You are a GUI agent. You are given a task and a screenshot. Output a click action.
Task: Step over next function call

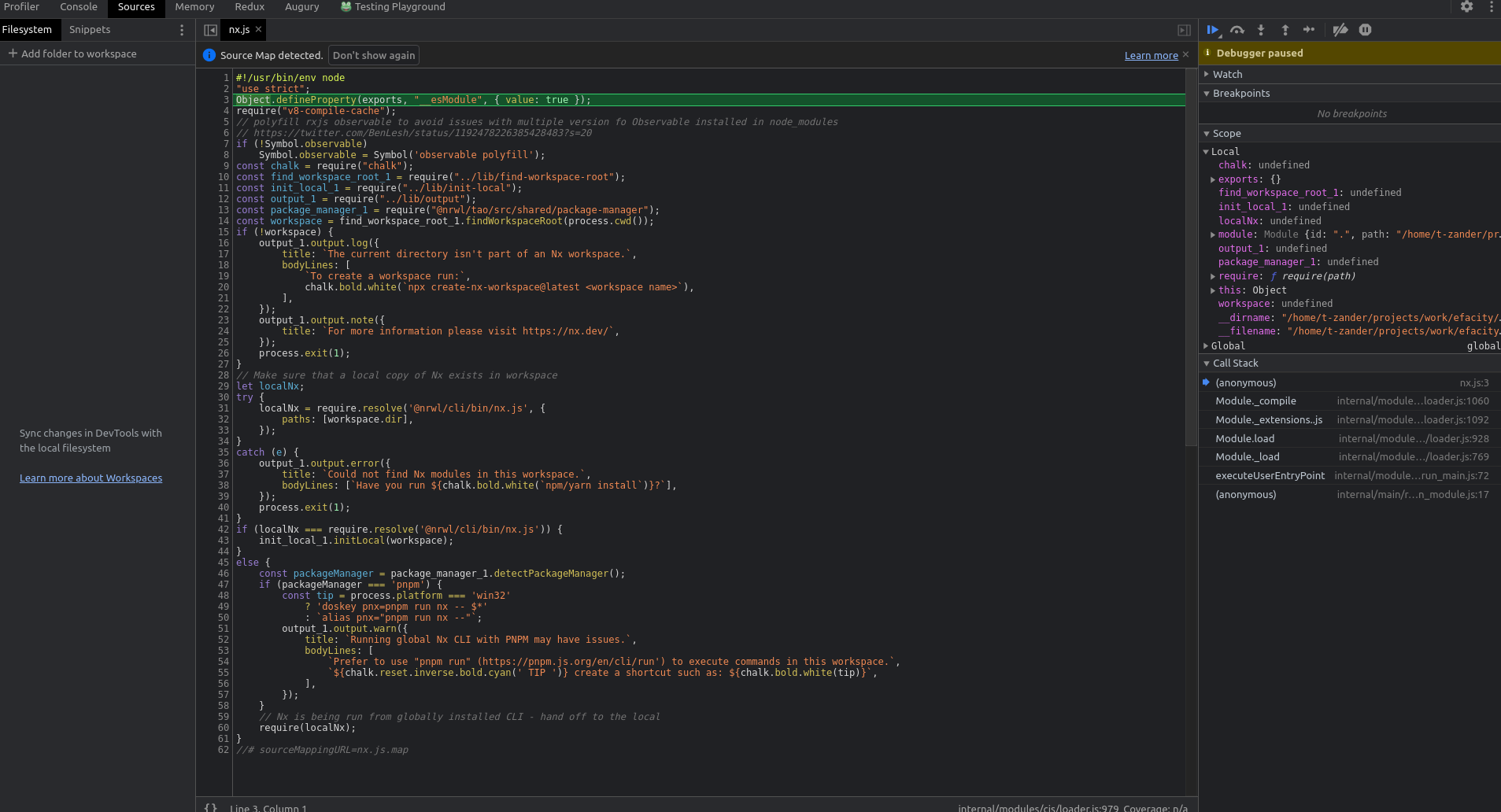(1237, 30)
